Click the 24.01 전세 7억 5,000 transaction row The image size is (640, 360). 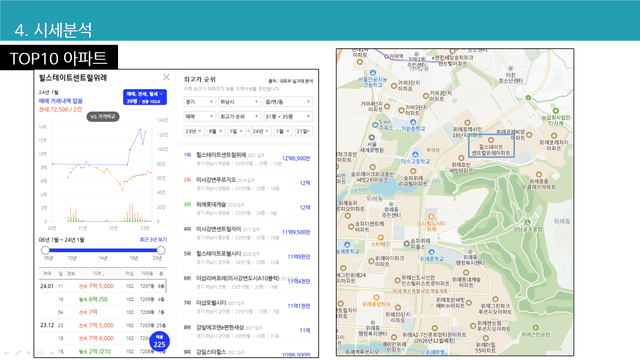[x=102, y=286]
